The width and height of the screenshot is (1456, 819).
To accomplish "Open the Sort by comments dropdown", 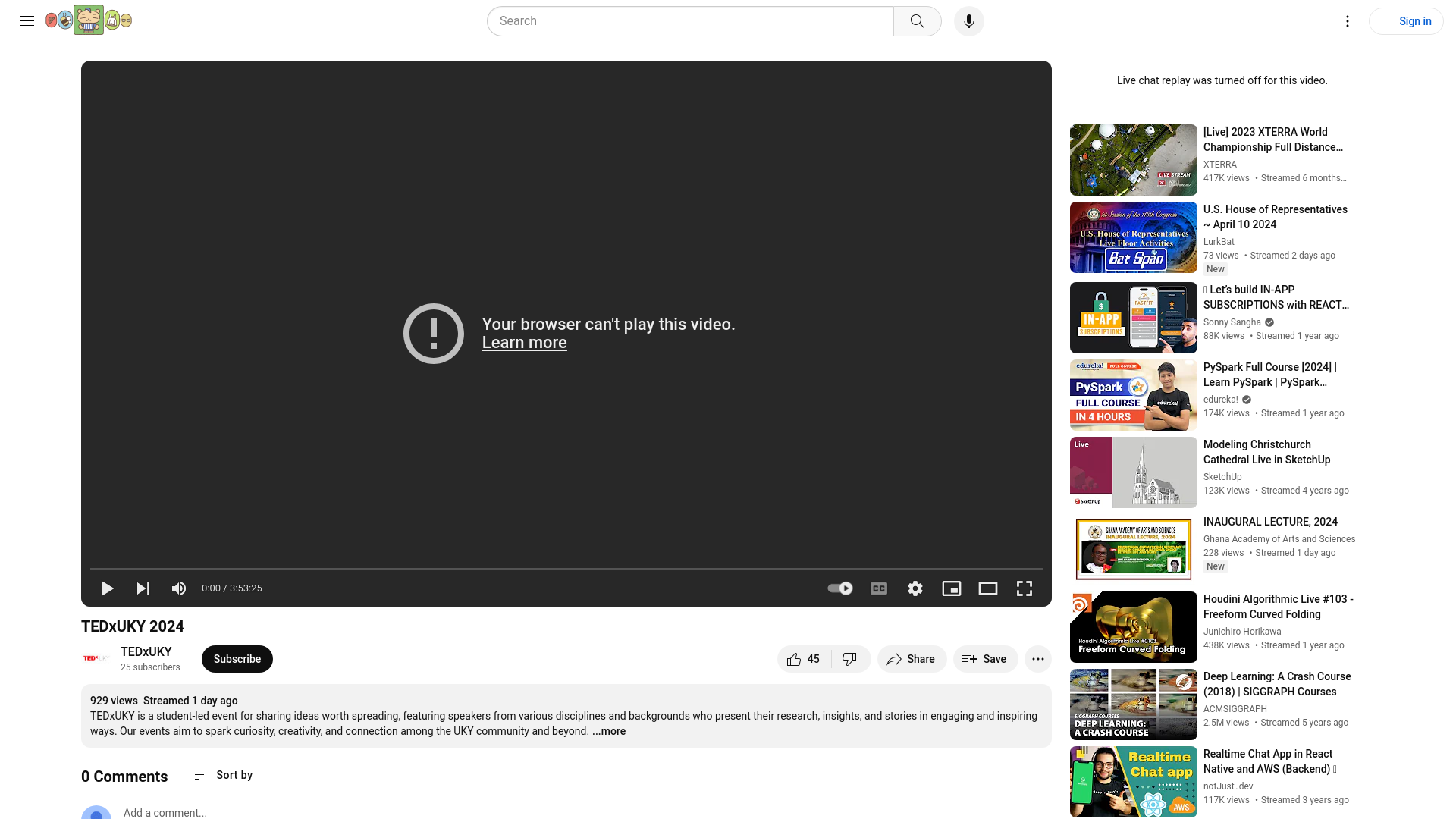I will coord(224,775).
